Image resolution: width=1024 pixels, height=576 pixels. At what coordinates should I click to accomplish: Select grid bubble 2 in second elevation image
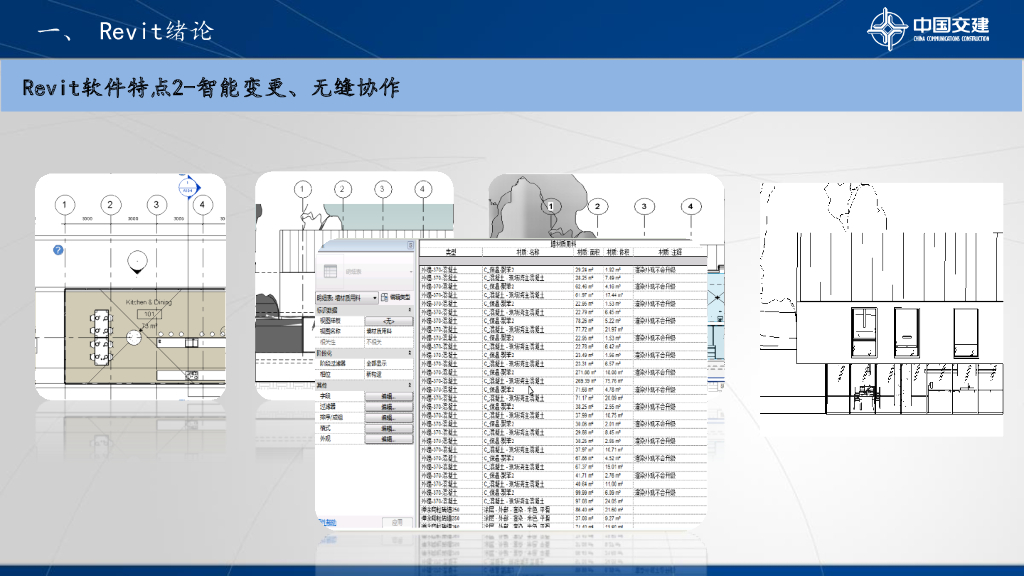(343, 189)
